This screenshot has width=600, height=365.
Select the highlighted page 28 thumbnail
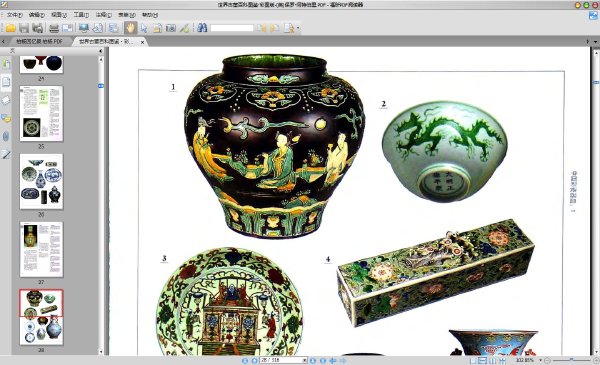(41, 317)
